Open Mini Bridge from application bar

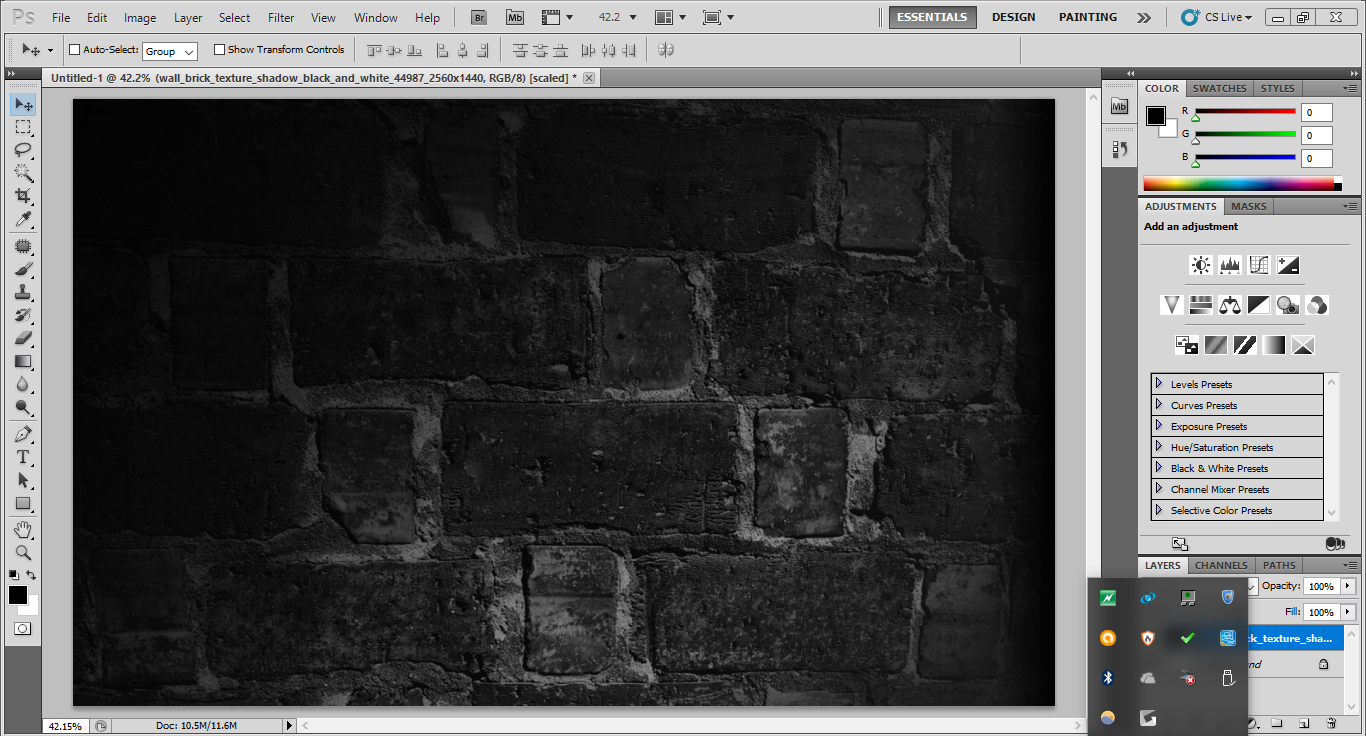(x=514, y=17)
